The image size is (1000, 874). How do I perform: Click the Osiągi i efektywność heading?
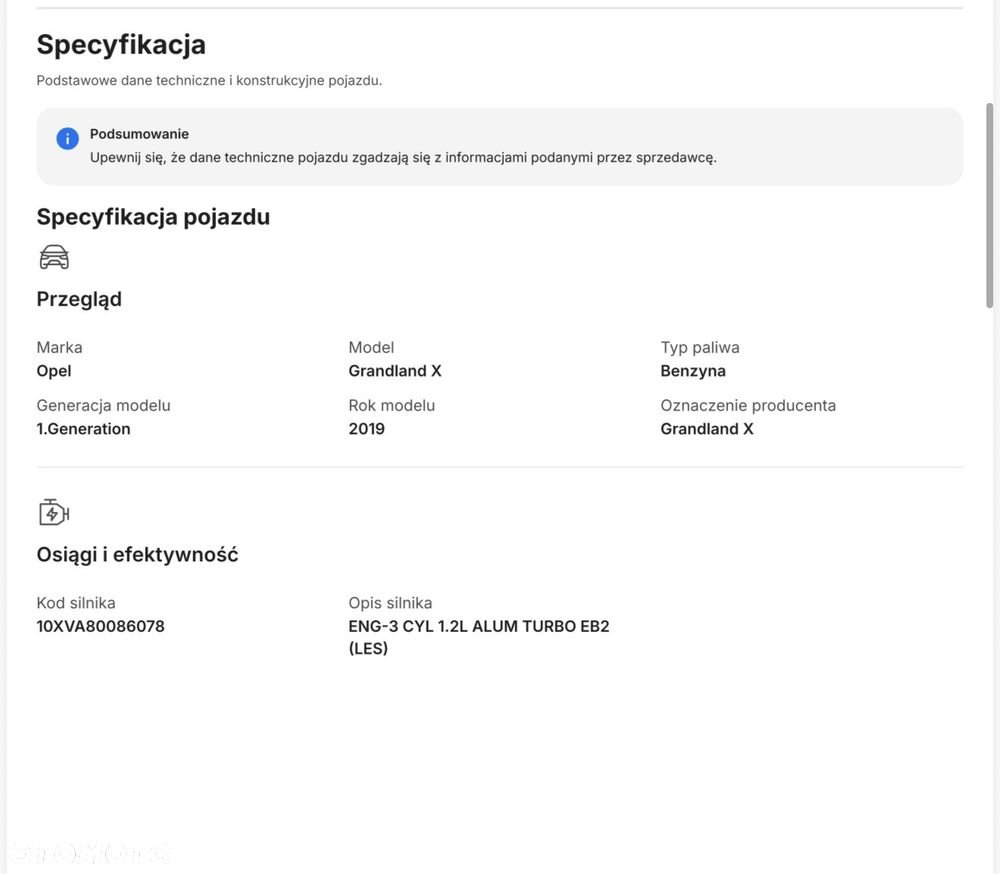pos(137,554)
